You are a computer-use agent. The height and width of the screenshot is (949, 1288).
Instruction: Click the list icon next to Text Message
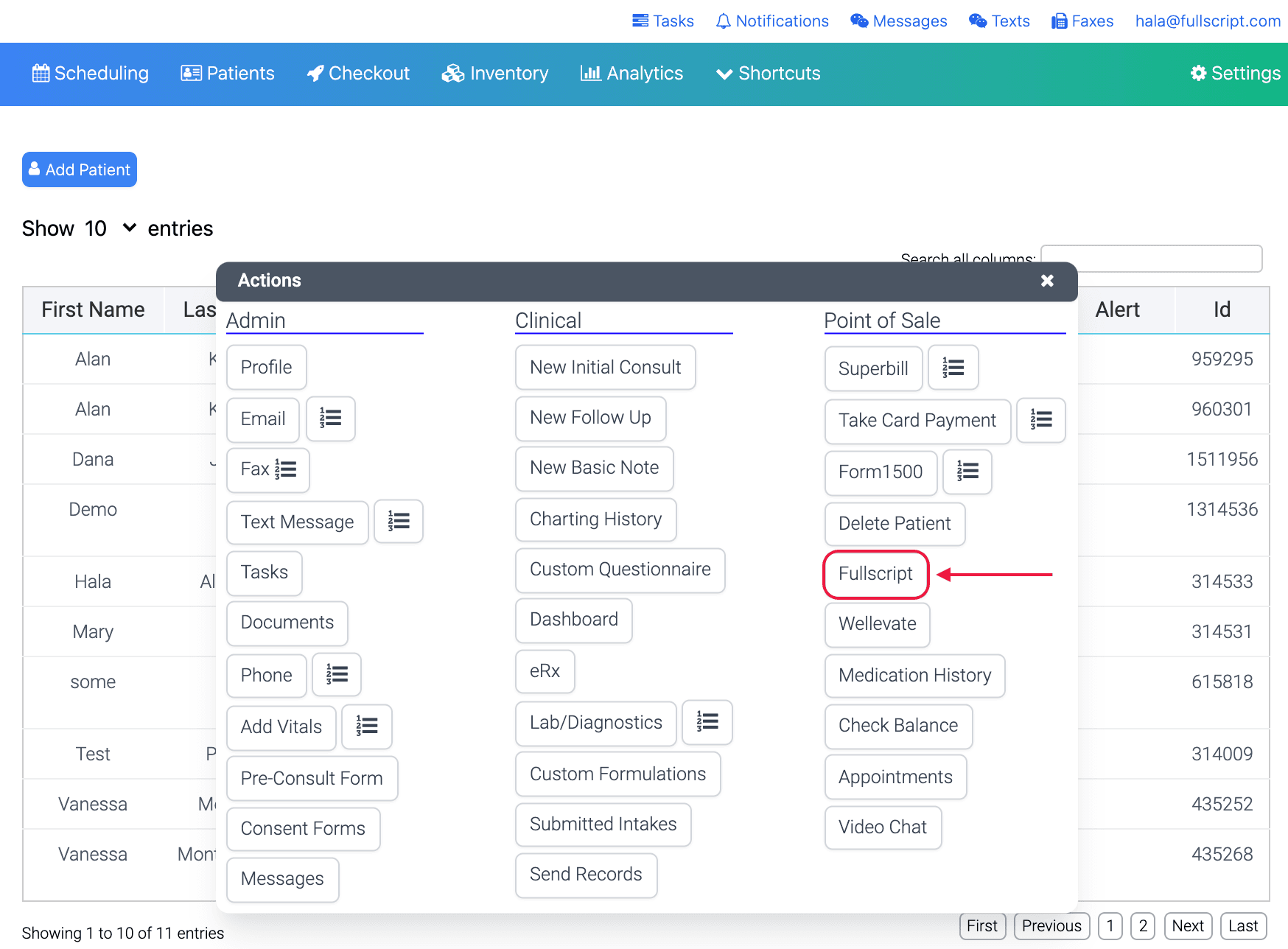coord(399,522)
